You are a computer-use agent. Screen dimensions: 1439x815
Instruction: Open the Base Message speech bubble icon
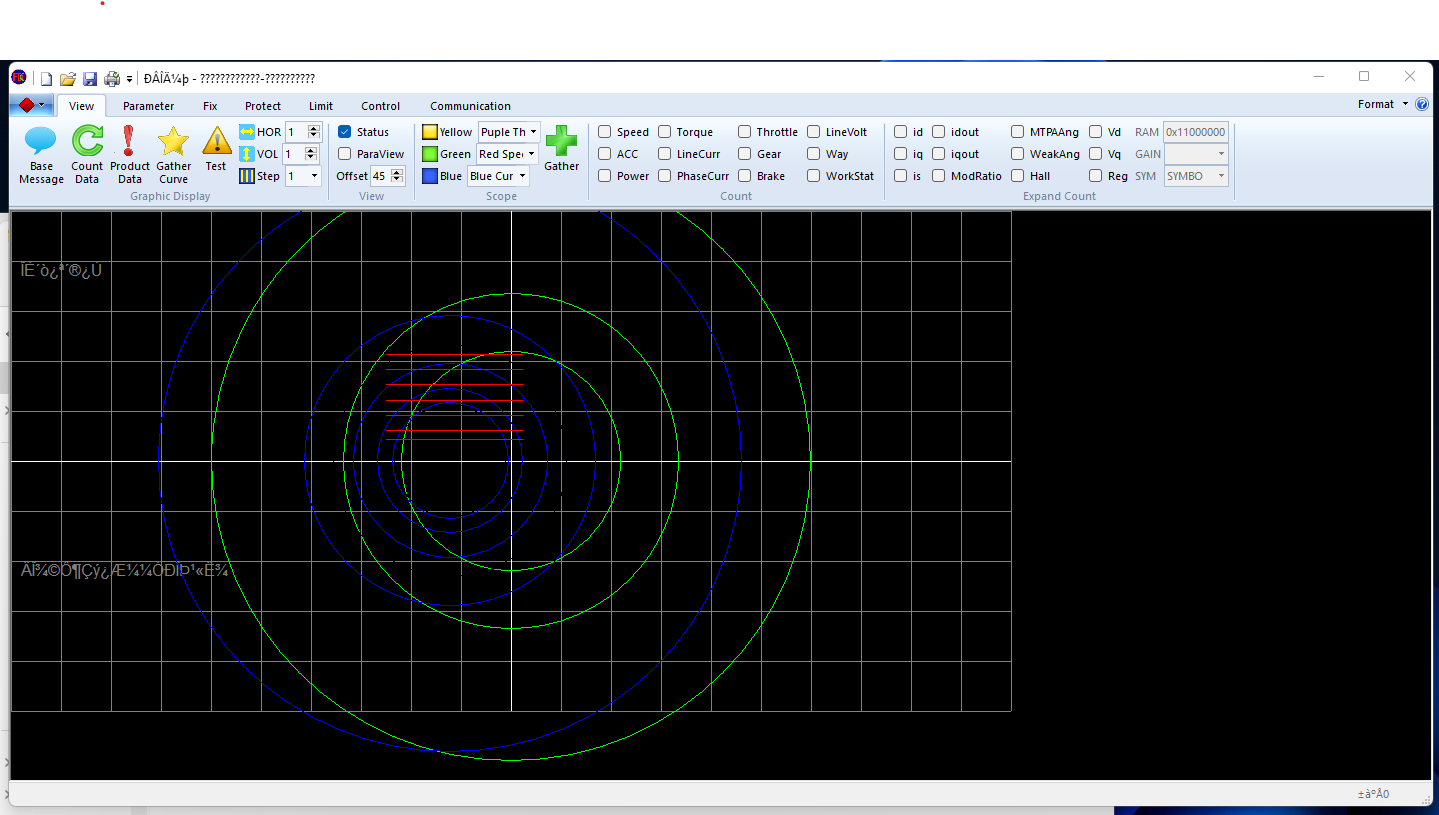click(x=40, y=143)
